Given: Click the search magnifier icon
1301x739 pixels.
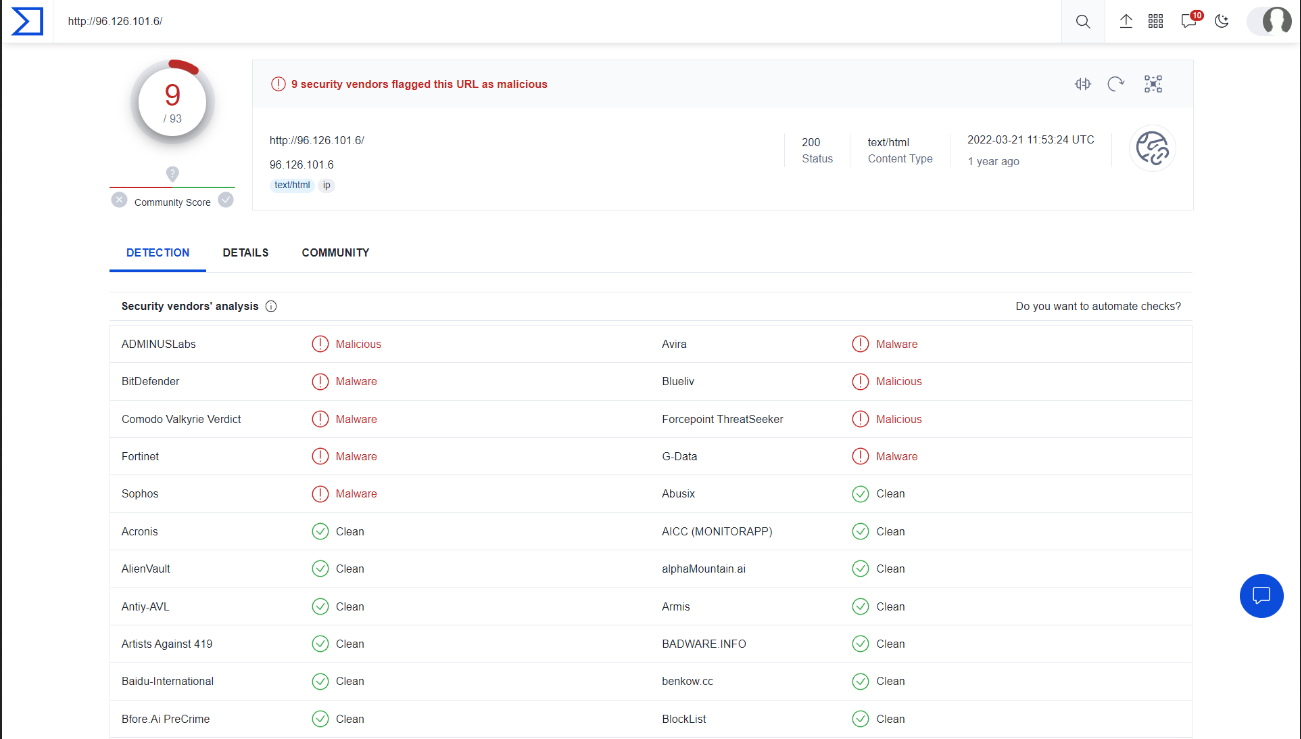Looking at the screenshot, I should click(1083, 21).
